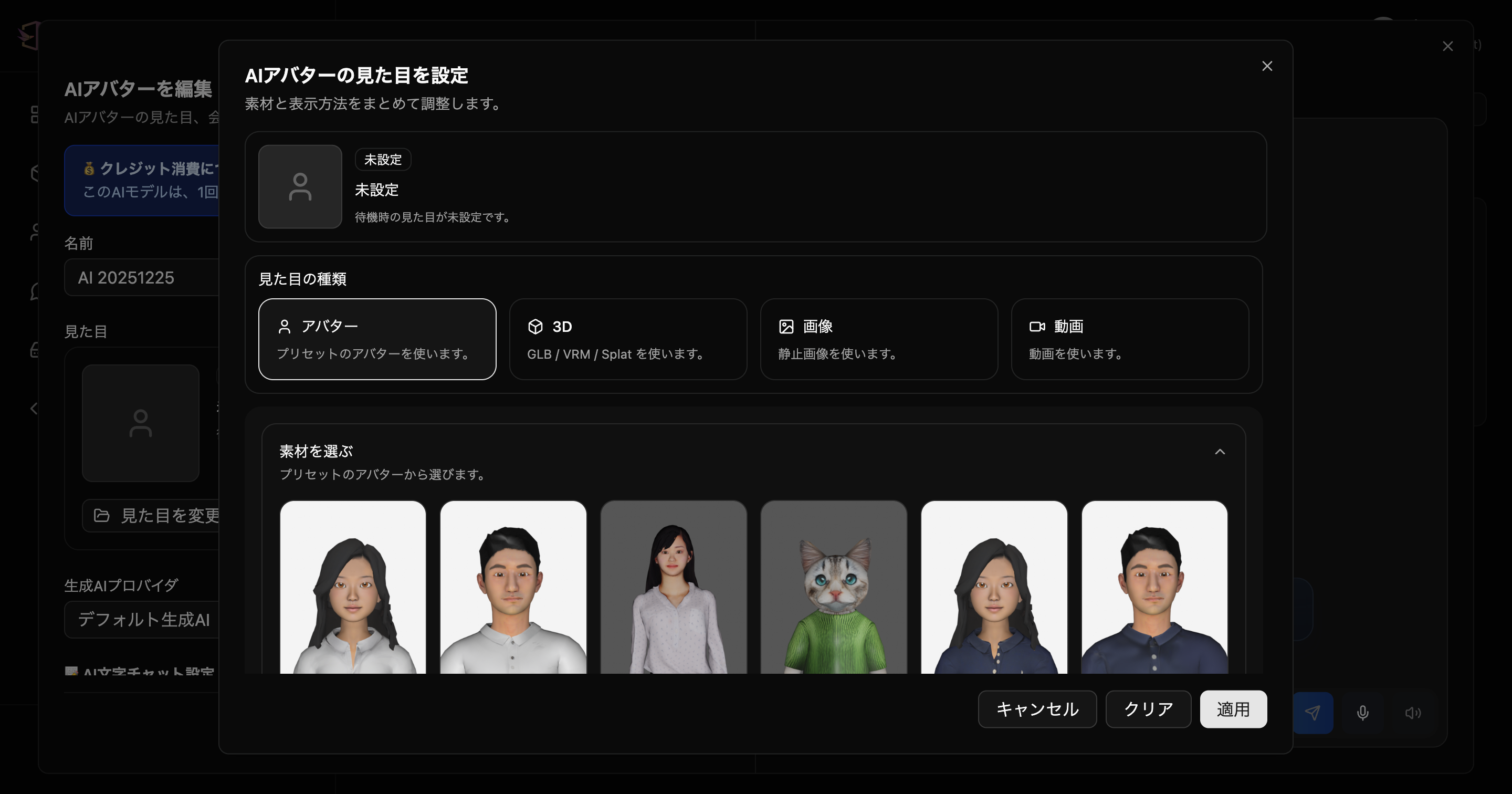Click the sidebar collapse chevron icon

[34, 408]
